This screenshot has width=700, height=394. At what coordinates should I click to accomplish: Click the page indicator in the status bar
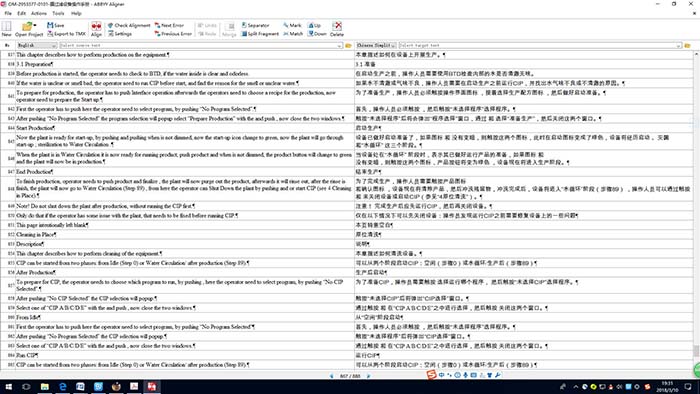350,376
